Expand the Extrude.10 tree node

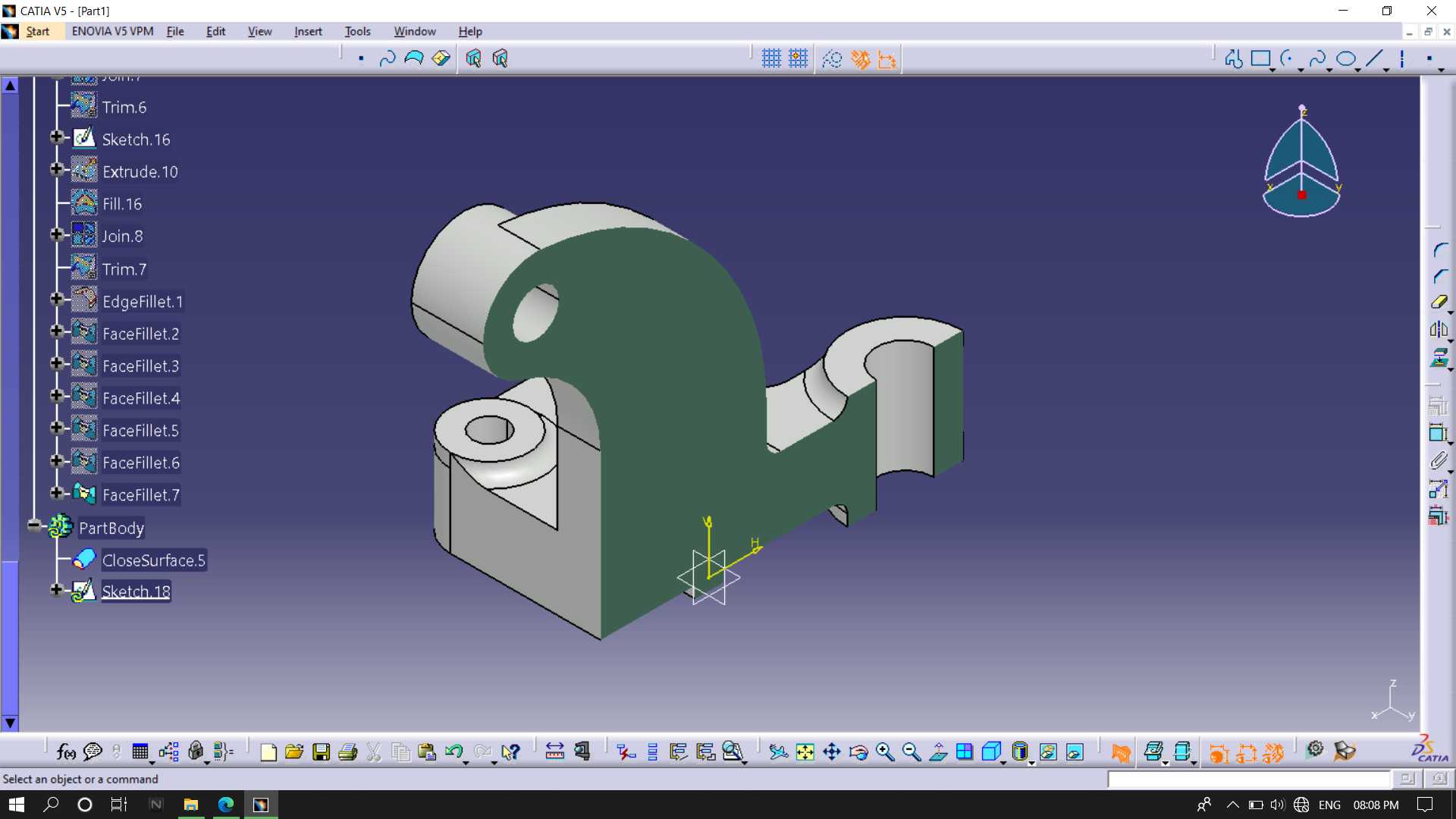[x=56, y=169]
